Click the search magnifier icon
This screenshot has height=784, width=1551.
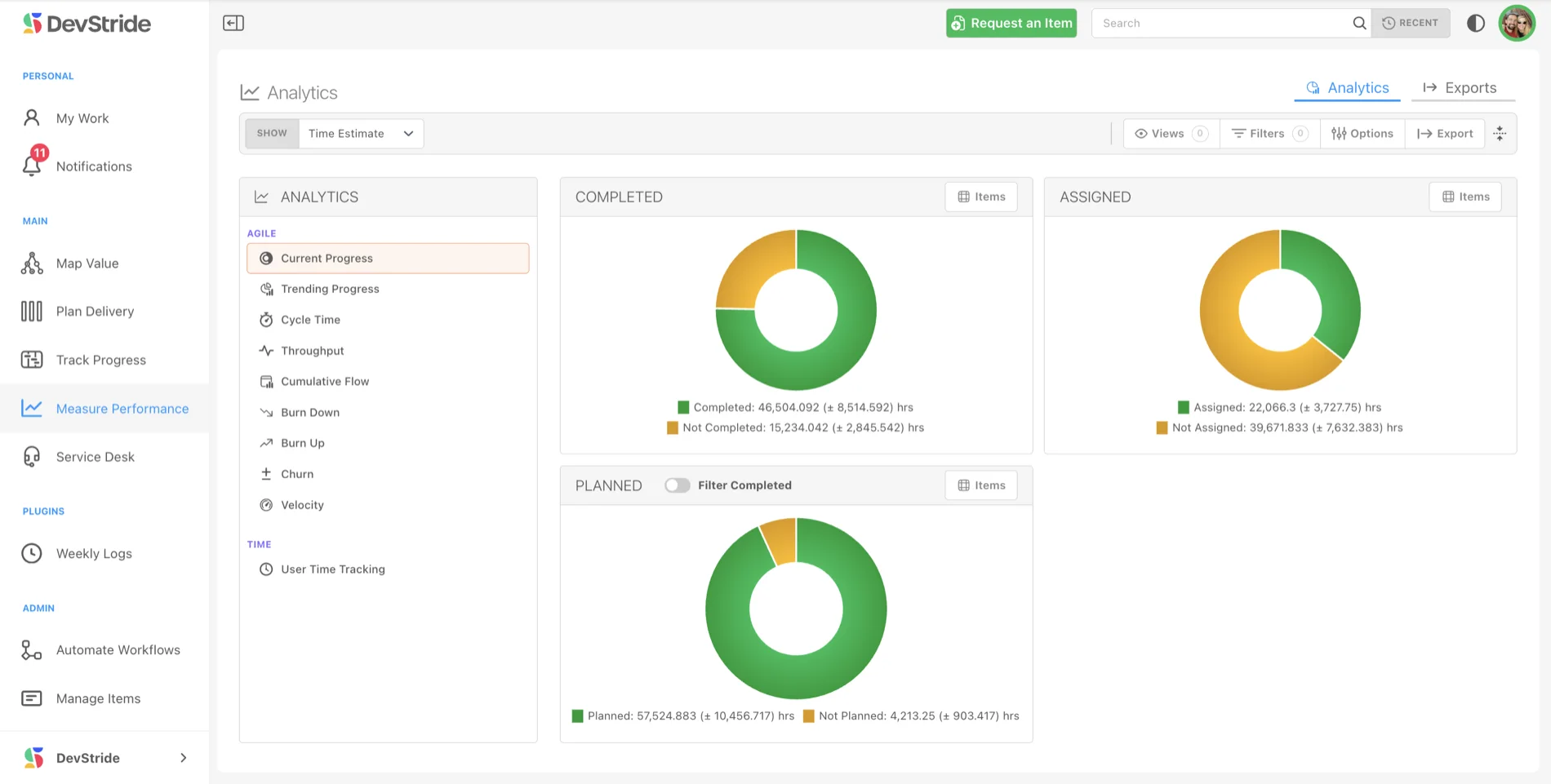coord(1359,23)
